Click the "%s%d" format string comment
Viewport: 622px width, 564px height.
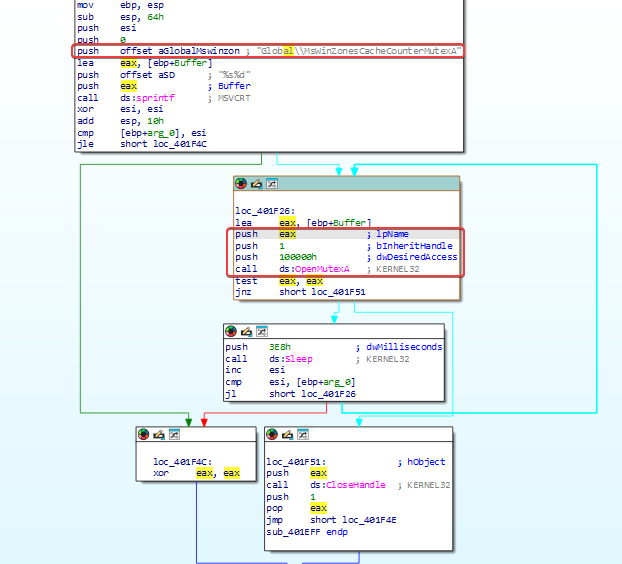click(234, 75)
